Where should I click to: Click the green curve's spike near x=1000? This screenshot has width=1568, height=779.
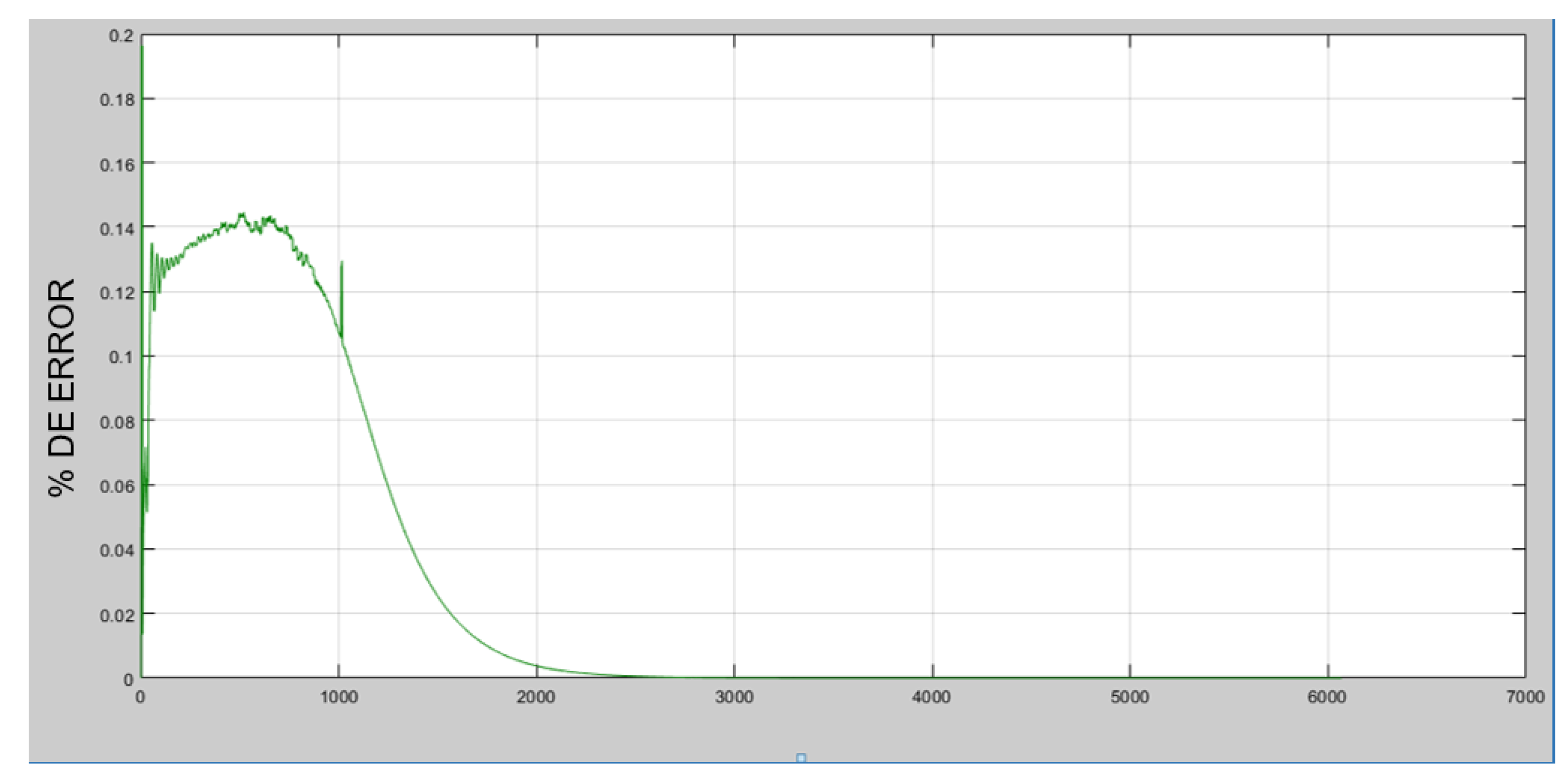click(341, 263)
